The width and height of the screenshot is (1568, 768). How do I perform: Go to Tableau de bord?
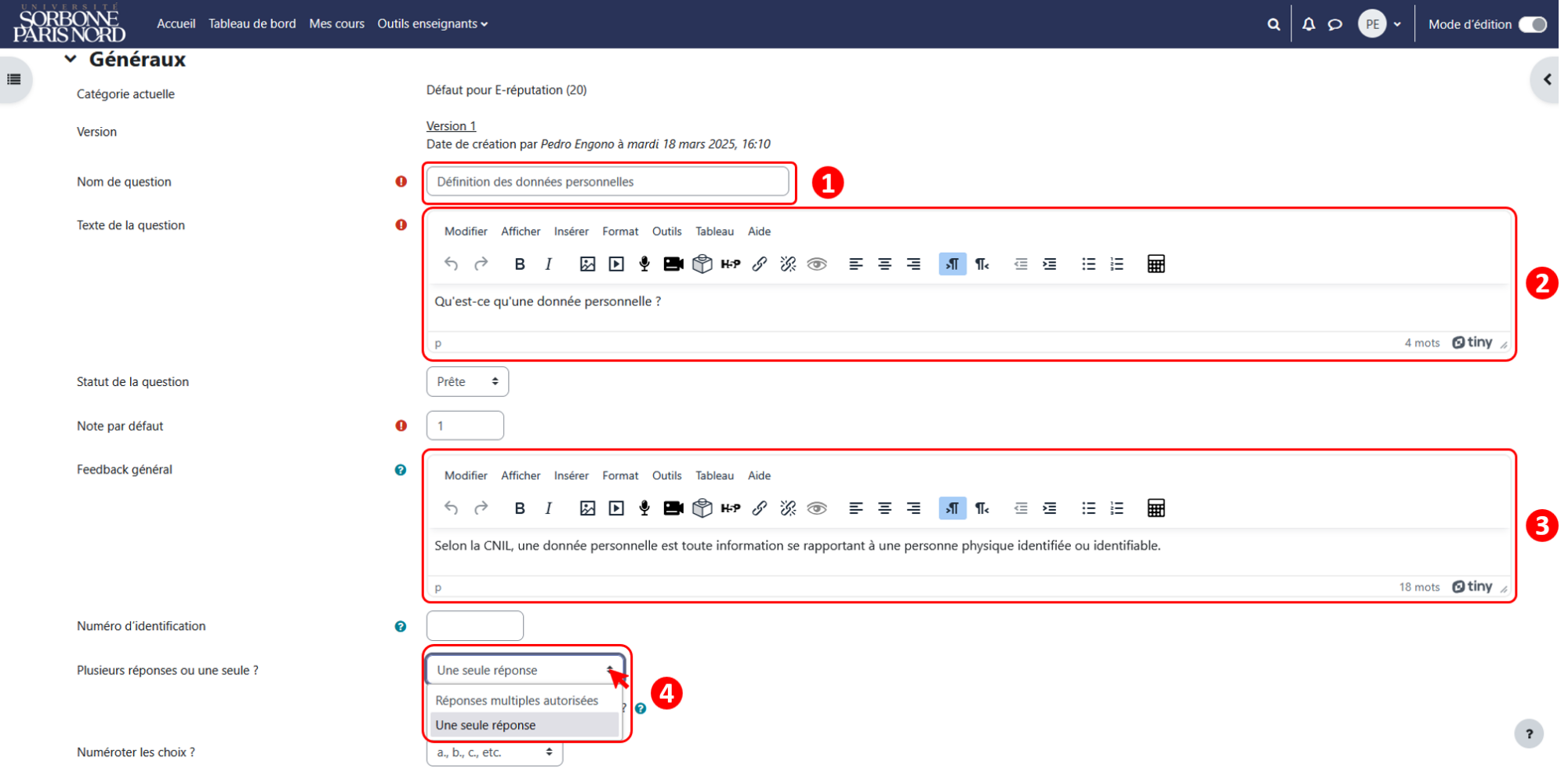[252, 24]
